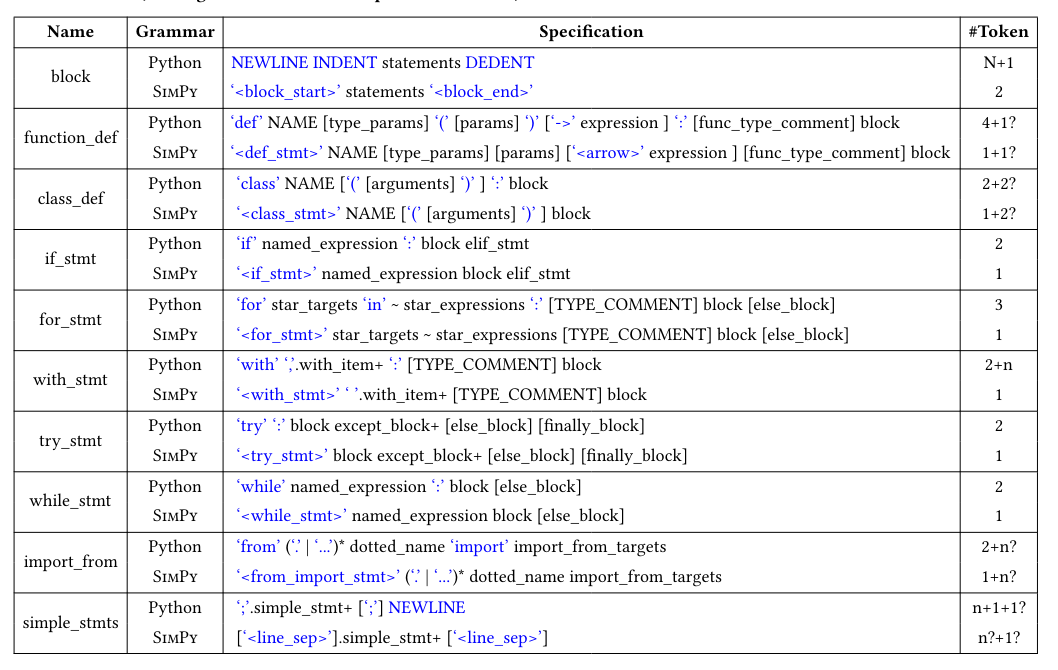Select the "#Token" column header

999,32
